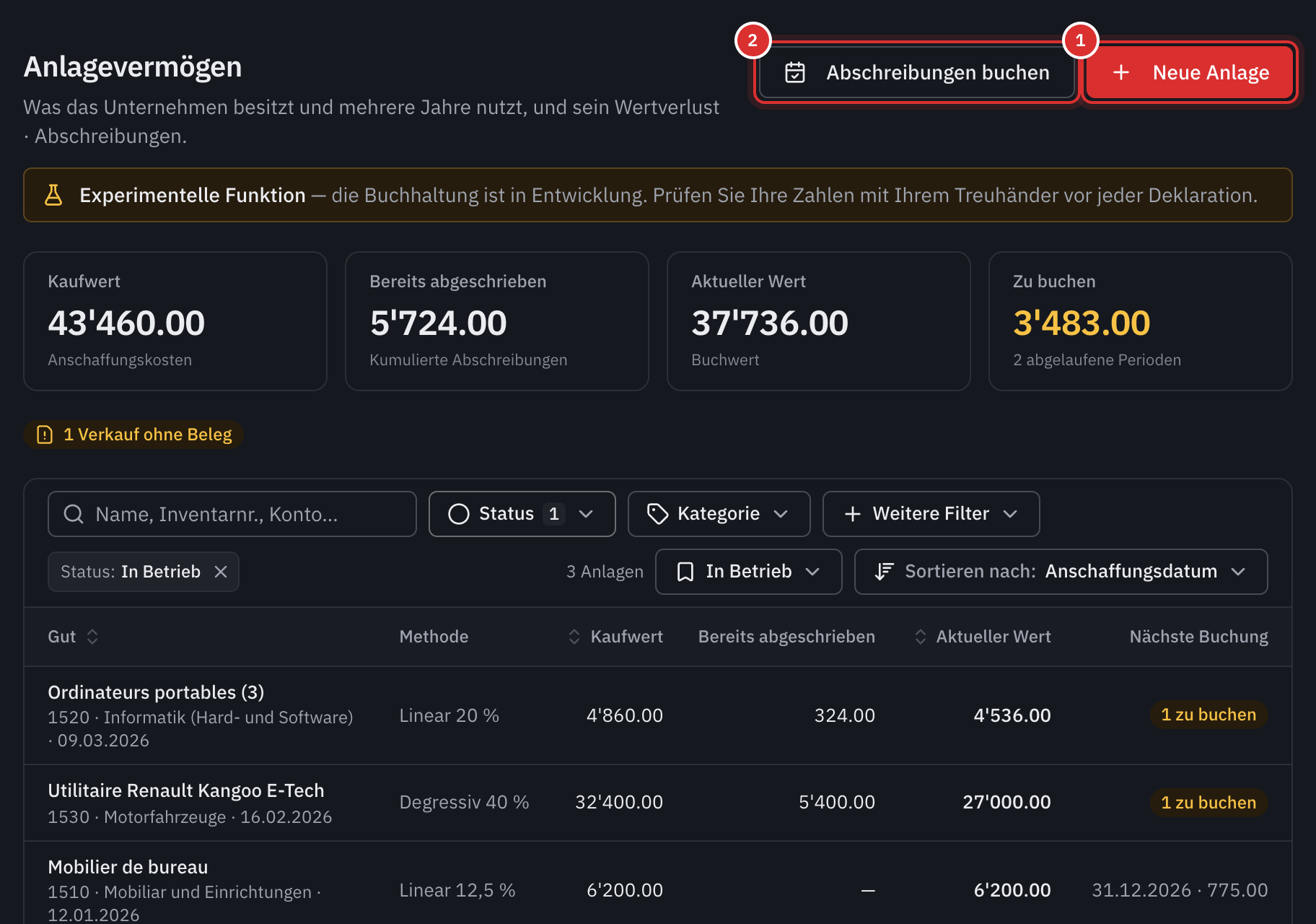Click the Abschreibungen buchen button
This screenshot has width=1316, height=924.
tap(916, 72)
